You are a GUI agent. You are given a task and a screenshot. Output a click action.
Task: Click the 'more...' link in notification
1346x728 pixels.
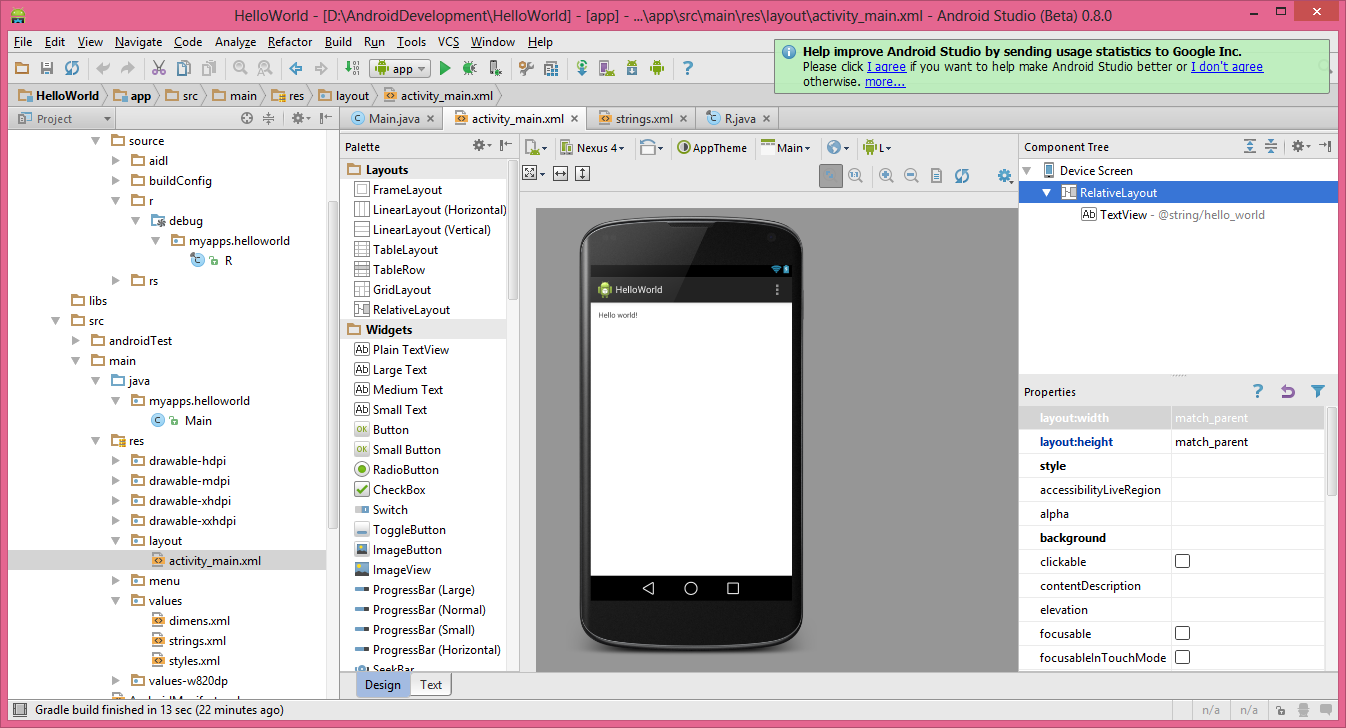[885, 82]
